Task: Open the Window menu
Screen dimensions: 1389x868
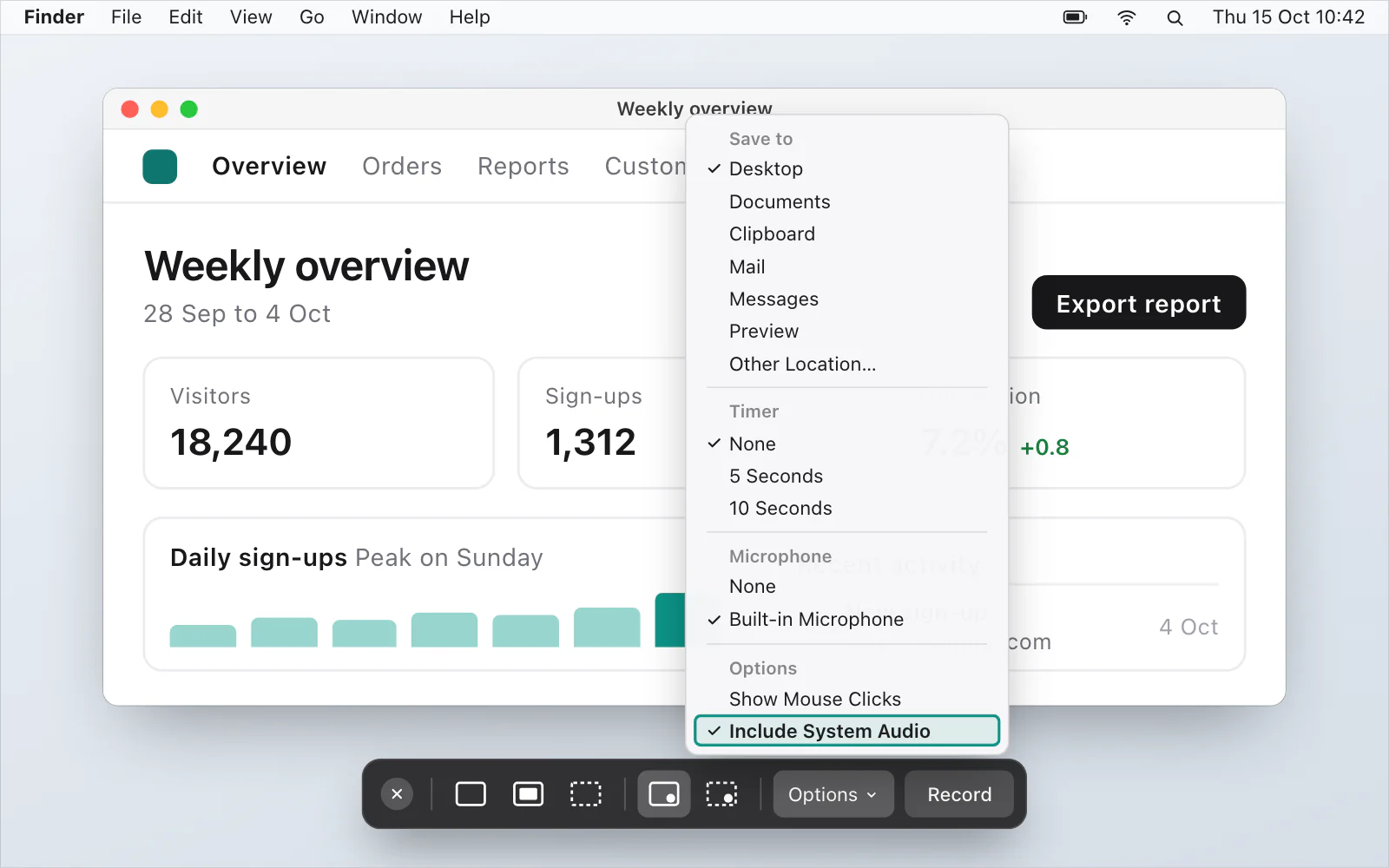Action: 386,17
